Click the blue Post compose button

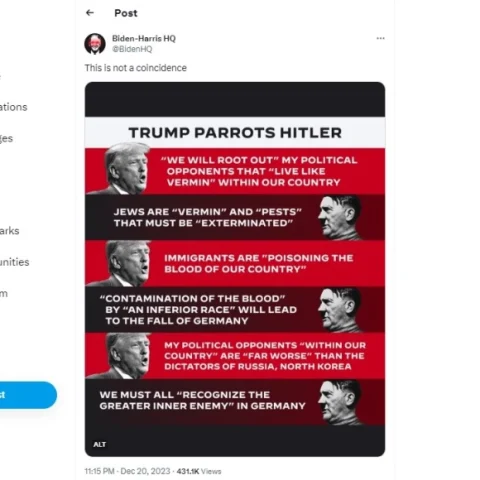[28, 395]
